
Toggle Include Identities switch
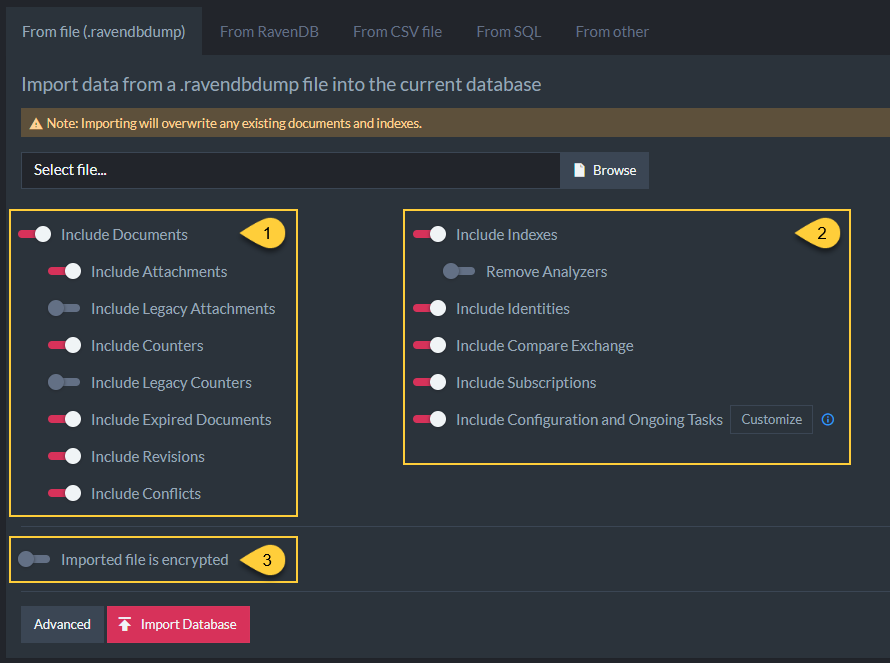click(x=430, y=308)
